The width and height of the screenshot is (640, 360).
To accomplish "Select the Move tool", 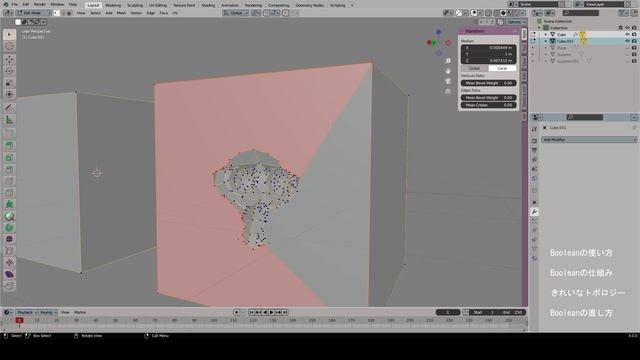I will click(9, 60).
